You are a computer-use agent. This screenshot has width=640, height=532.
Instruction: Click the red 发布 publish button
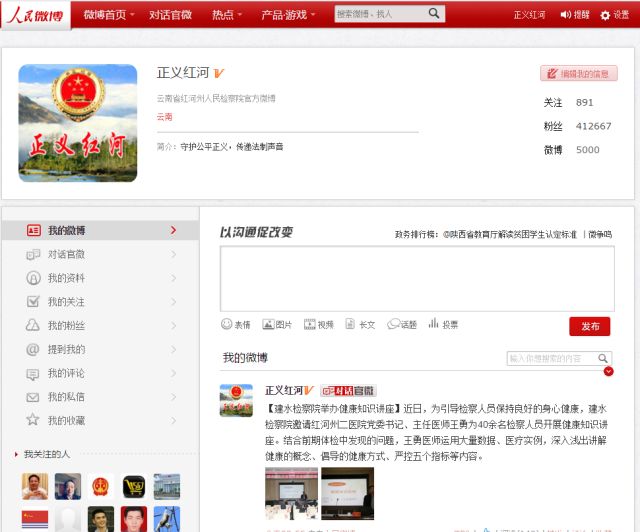tap(590, 327)
